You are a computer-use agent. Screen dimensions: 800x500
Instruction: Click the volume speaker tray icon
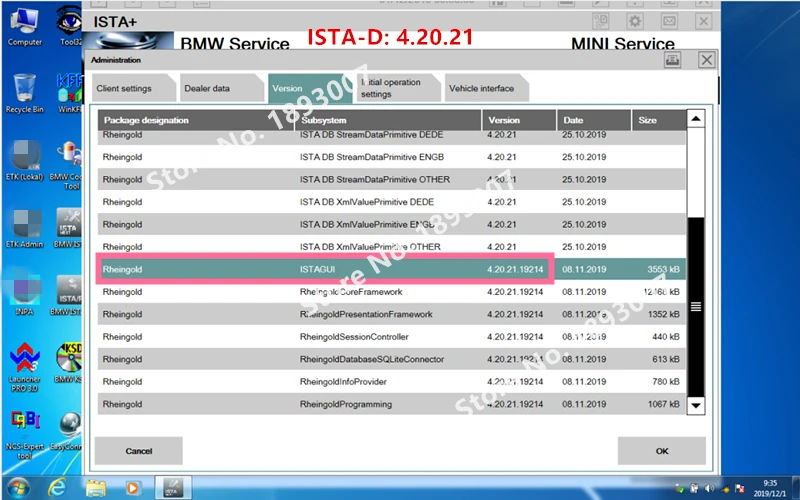709,488
